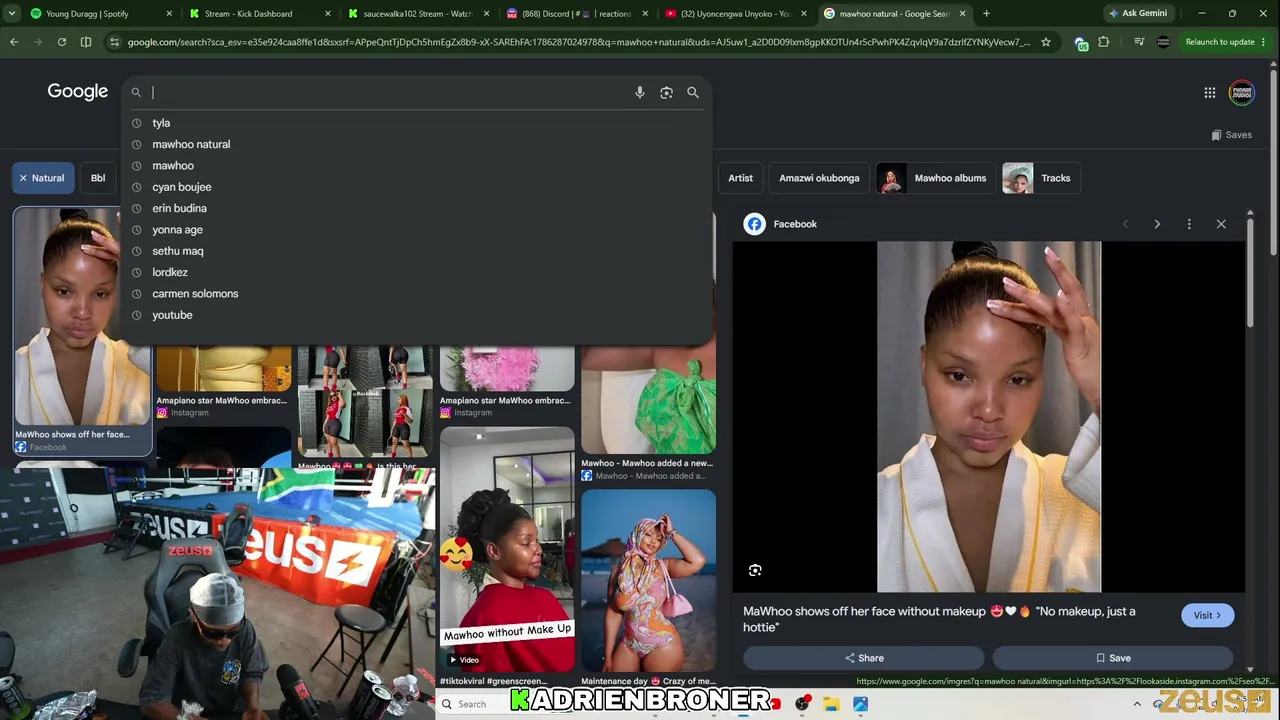Open Ask Gemini in the title bar
Screen dimensions: 1280x720
click(x=1138, y=14)
